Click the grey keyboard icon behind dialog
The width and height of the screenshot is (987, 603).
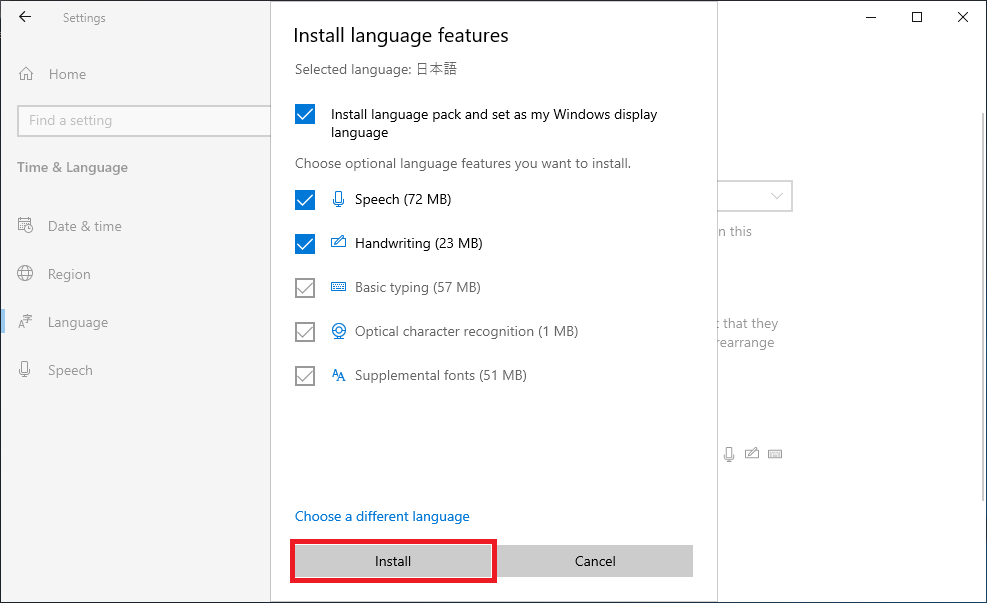coord(775,454)
